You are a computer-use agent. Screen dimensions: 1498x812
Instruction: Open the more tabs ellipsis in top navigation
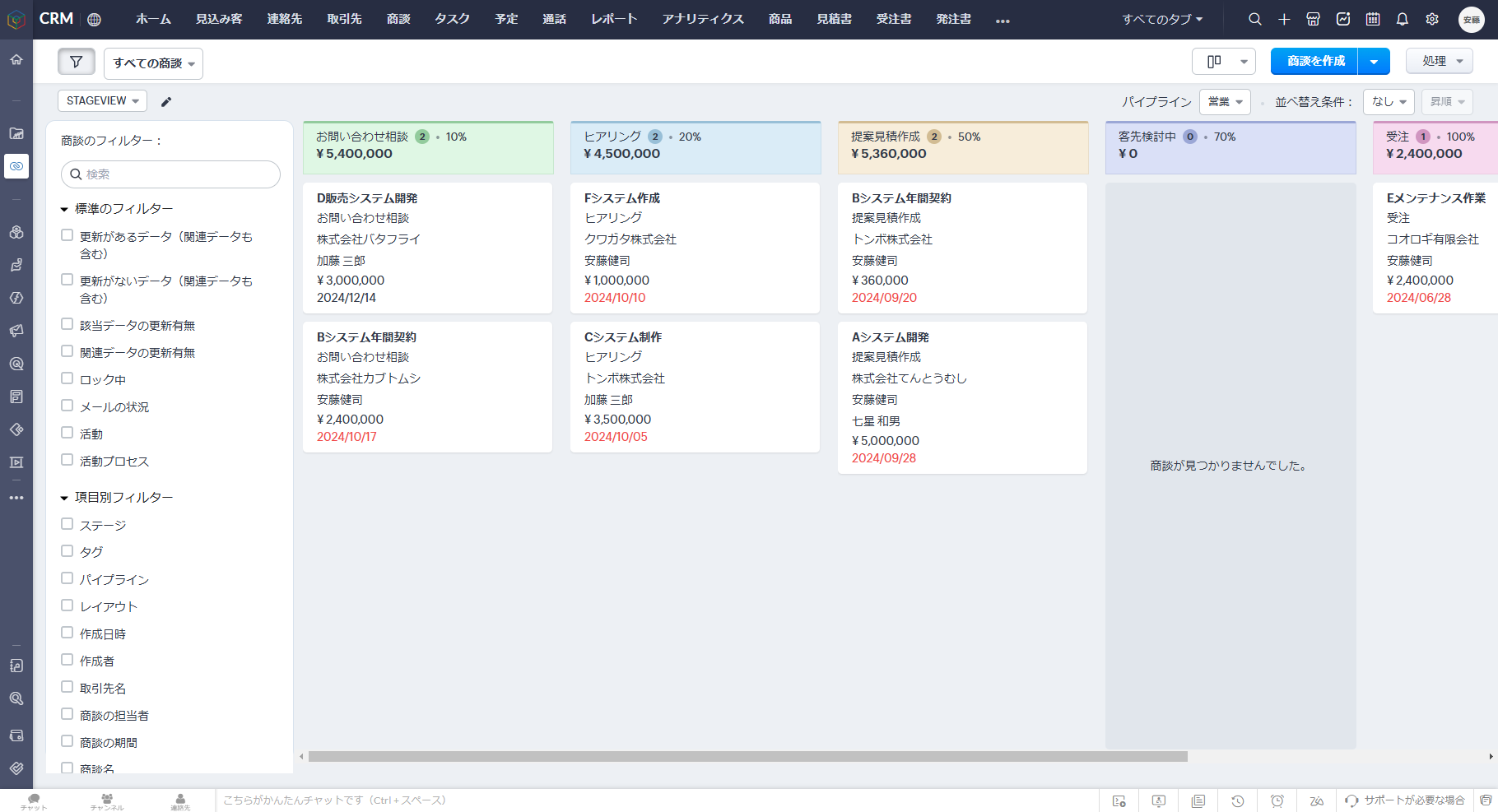1003,21
